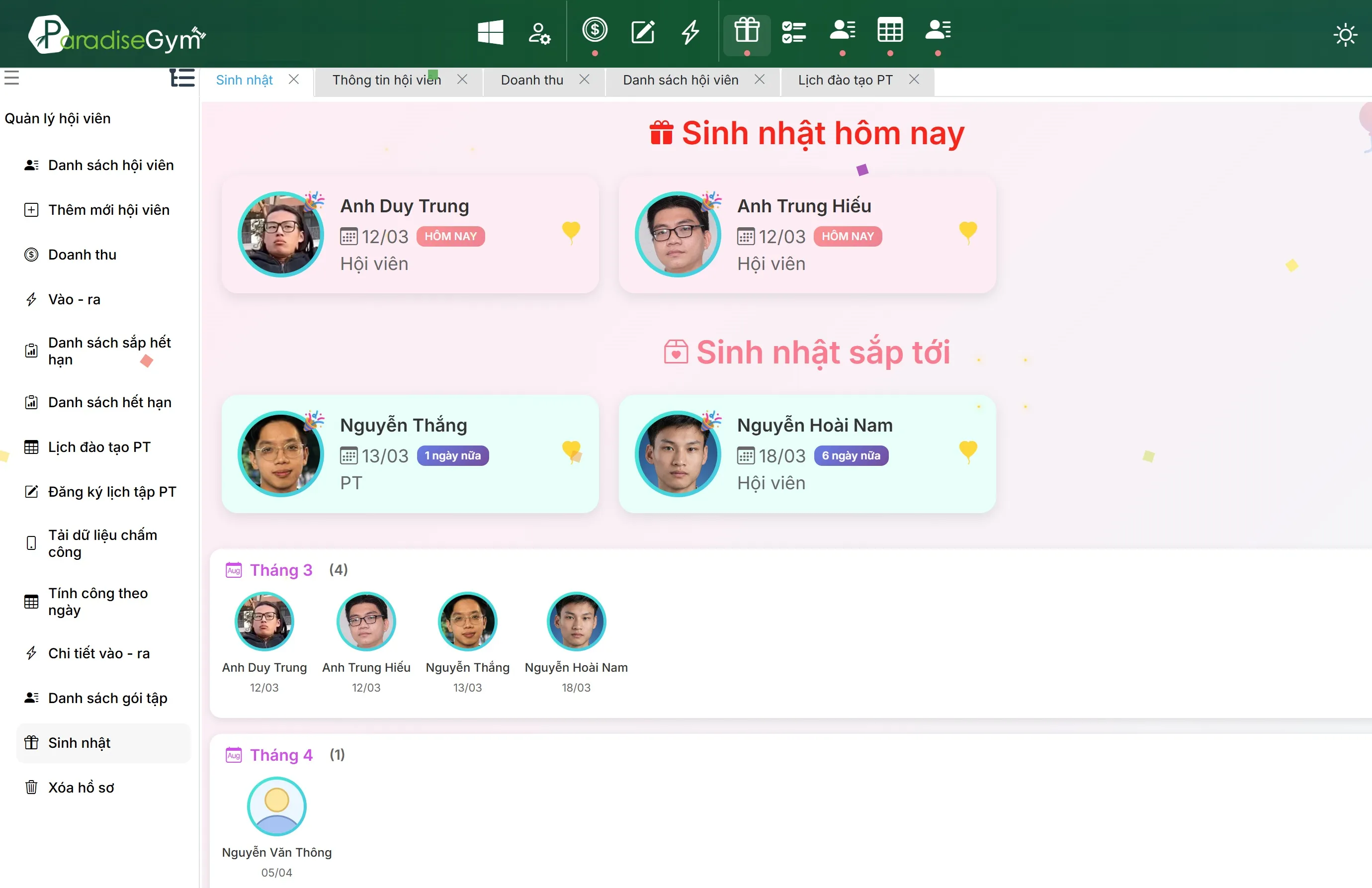Image resolution: width=1372 pixels, height=888 pixels.
Task: Click the heart balloon on Anh Duy Trung card
Action: 571,232
